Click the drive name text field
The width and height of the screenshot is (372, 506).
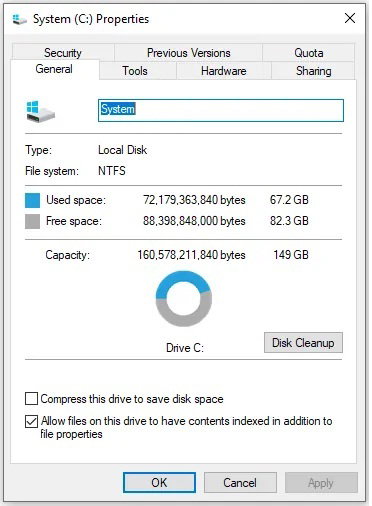[221, 110]
